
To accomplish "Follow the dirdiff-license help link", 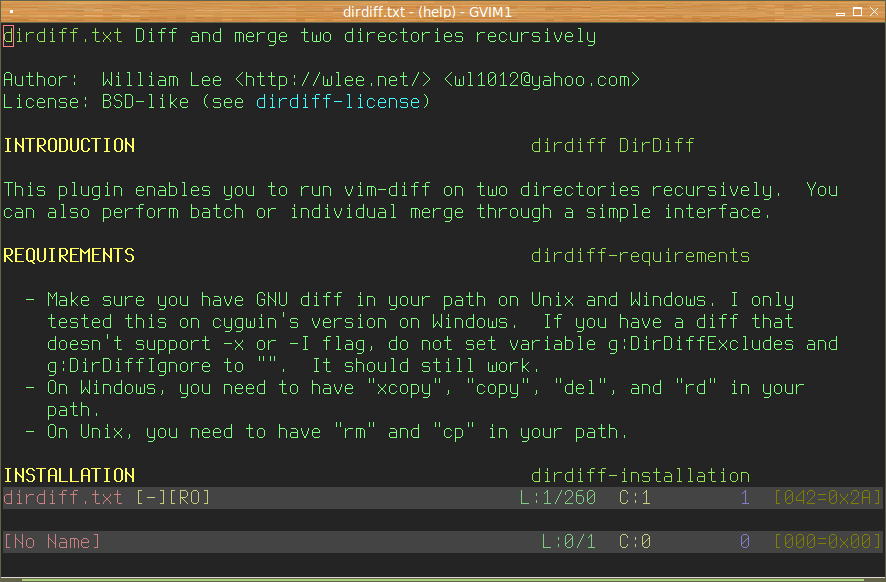I will [x=343, y=101].
